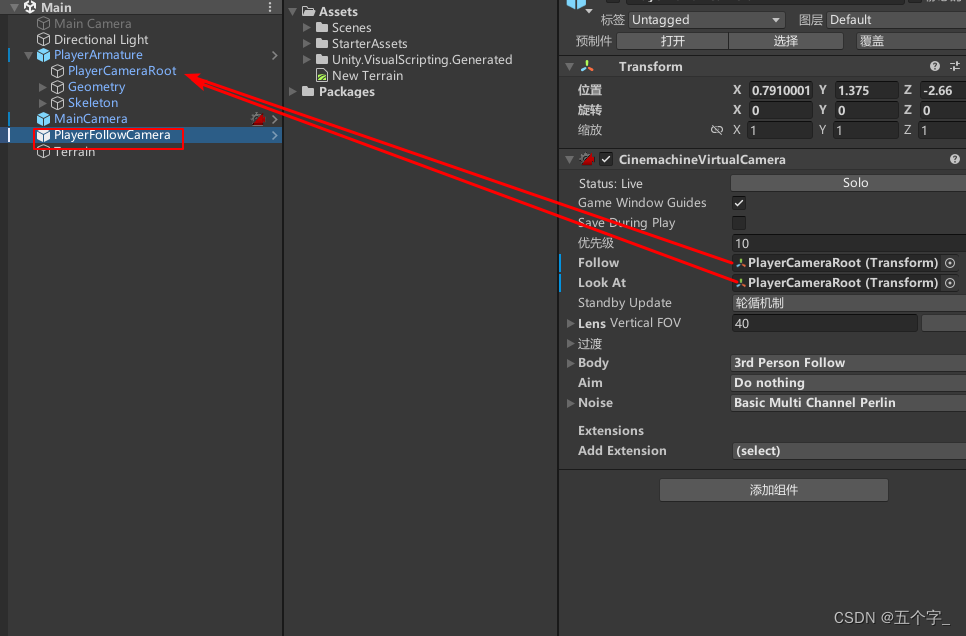Expand the 过渡 transitions foldout
This screenshot has height=636, width=966.
point(570,343)
